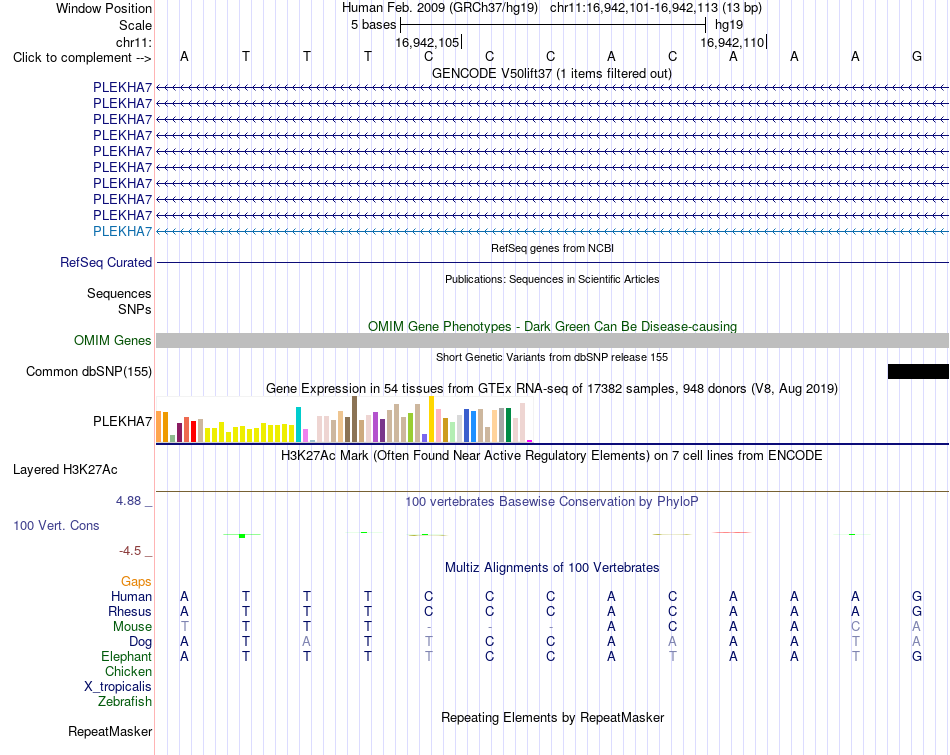This screenshot has height=755, width=950.
Task: Click the chr11: ruler label
Action: pyautogui.click(x=133, y=42)
